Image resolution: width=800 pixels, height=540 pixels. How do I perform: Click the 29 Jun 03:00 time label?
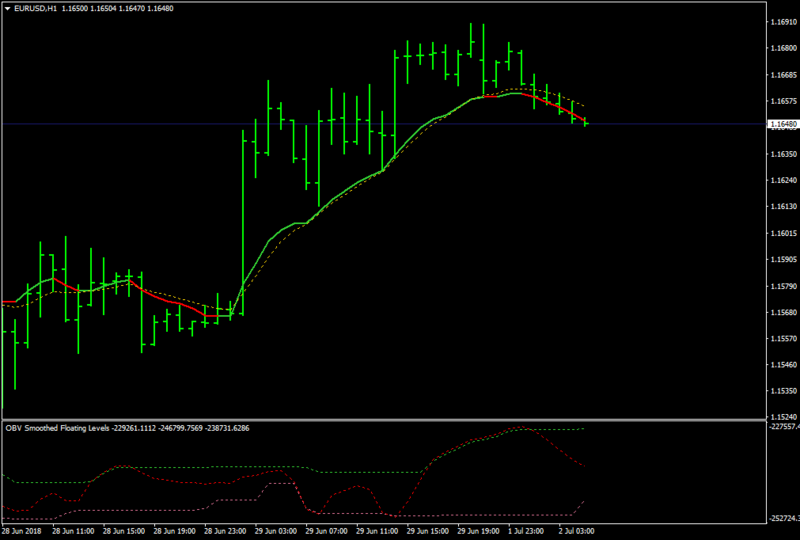pyautogui.click(x=276, y=531)
